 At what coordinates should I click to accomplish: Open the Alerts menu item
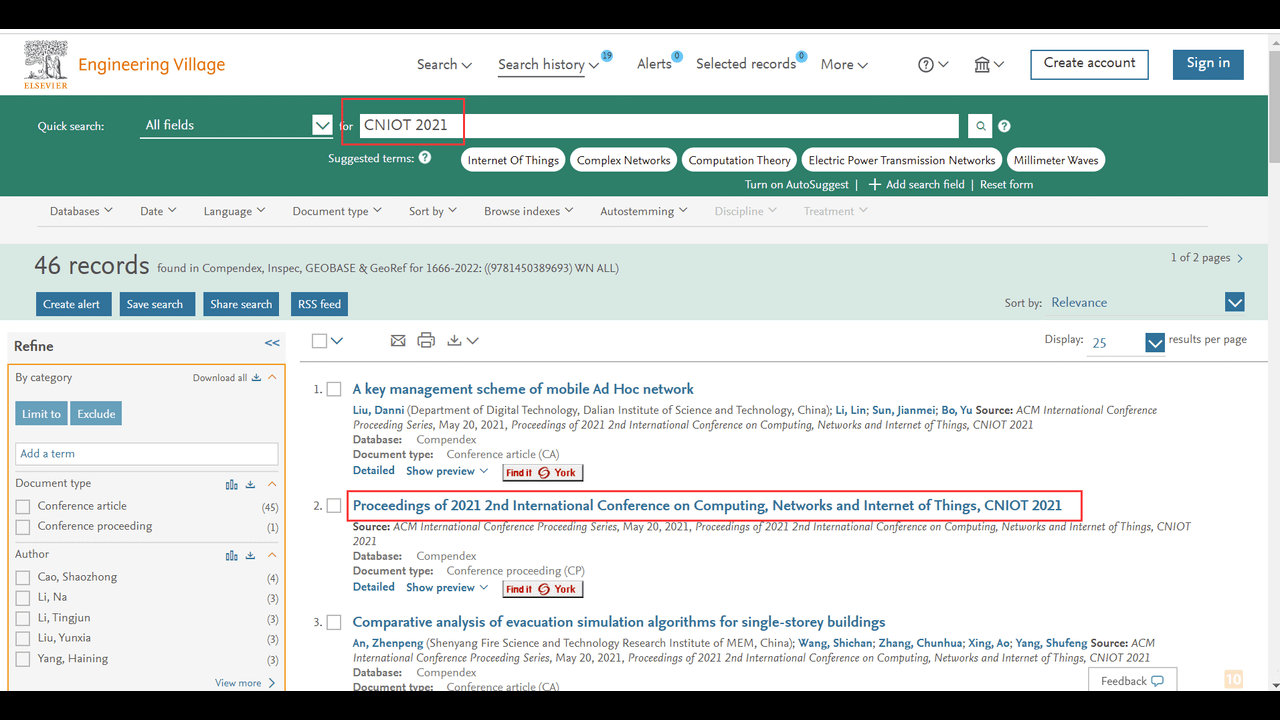[655, 64]
